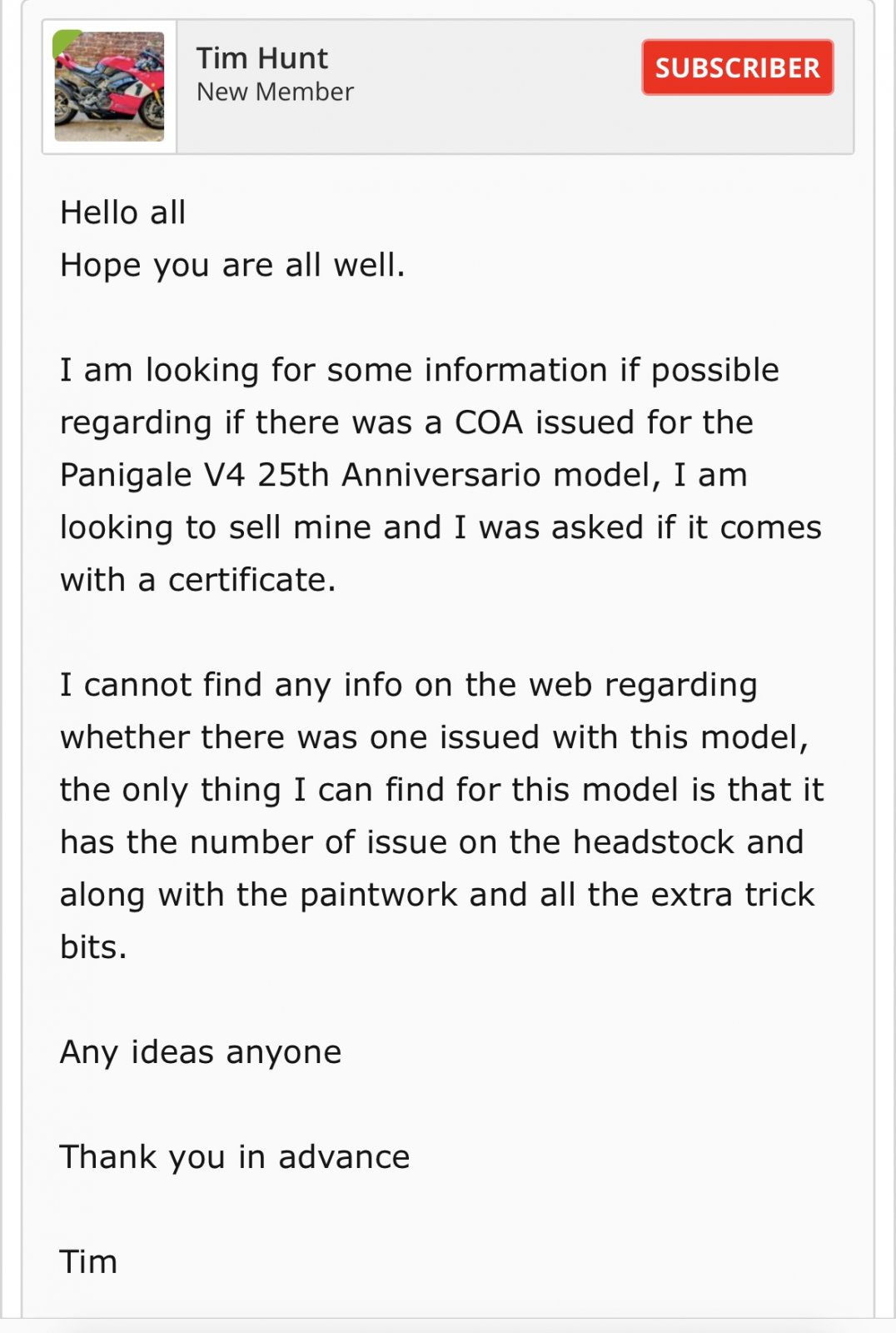This screenshot has height=1333, width=896.
Task: Click the "Hello all" greeting line
Action: click(x=123, y=213)
